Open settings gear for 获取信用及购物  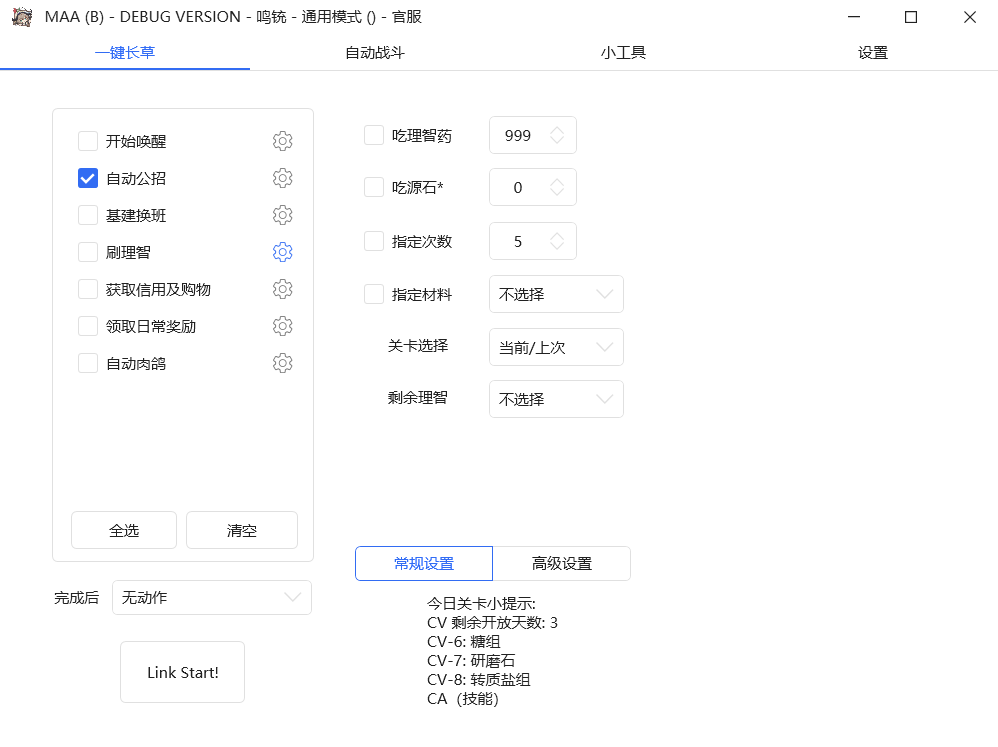pyautogui.click(x=282, y=289)
